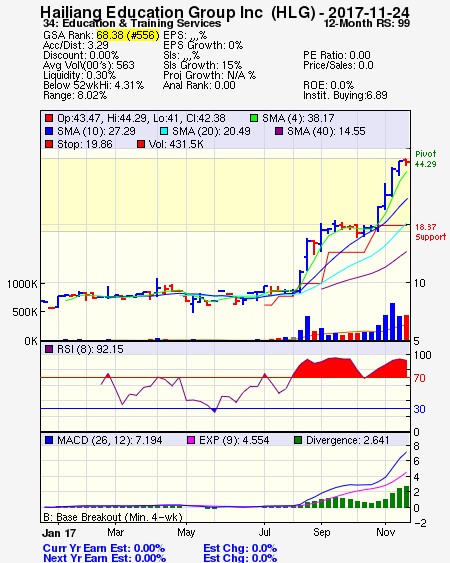
Task: Click the 500K volume axis label
Action: (25, 312)
